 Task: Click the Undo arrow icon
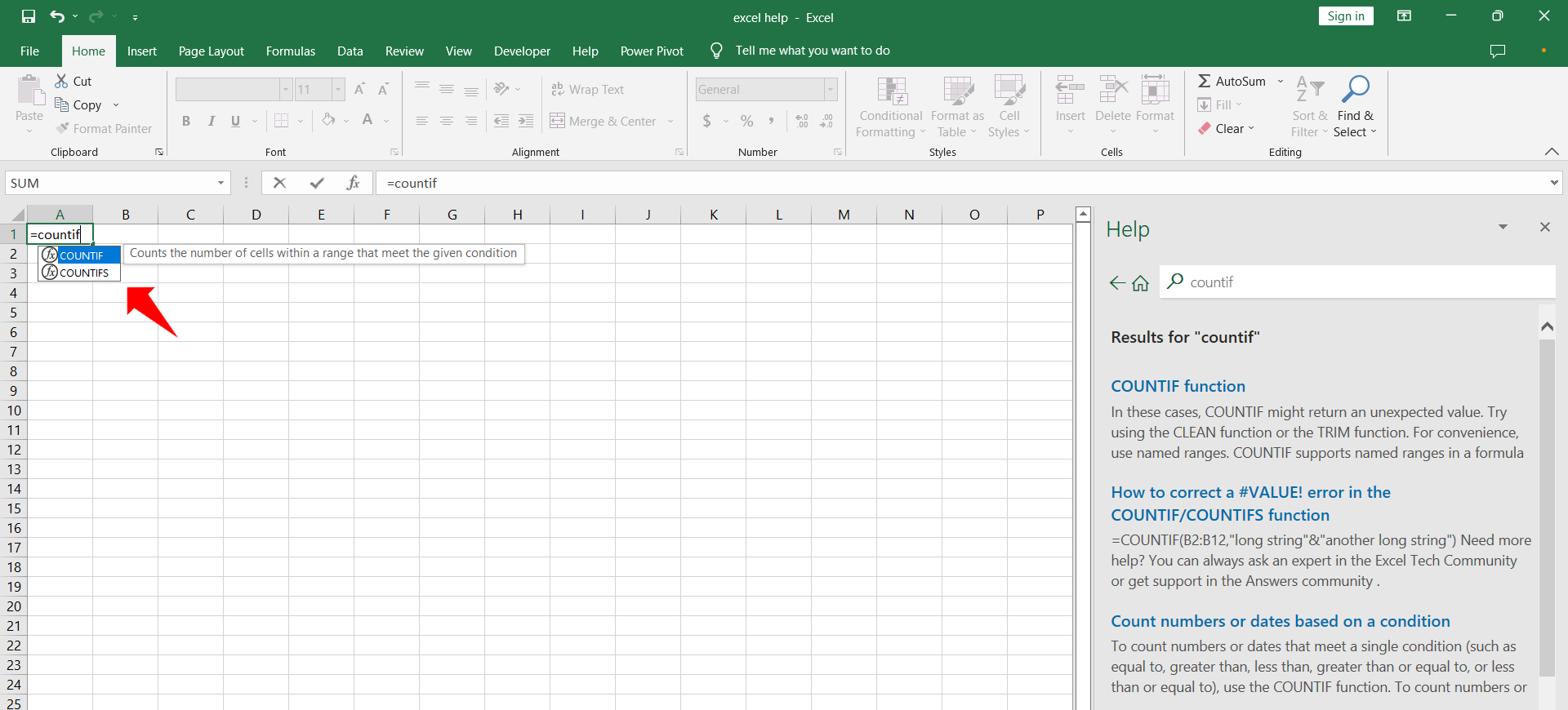(56, 16)
